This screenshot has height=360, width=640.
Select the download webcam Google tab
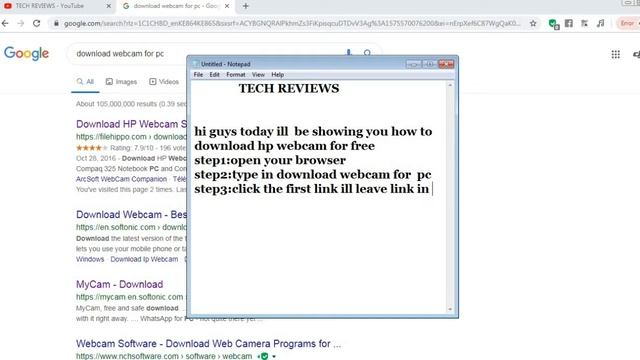176,6
